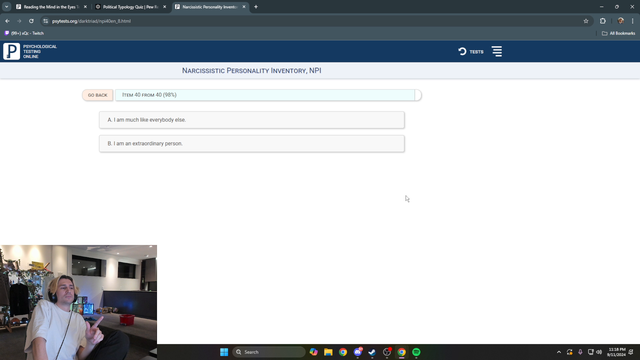Click the address bar URL
Screen dimensions: 640x360
91,21
